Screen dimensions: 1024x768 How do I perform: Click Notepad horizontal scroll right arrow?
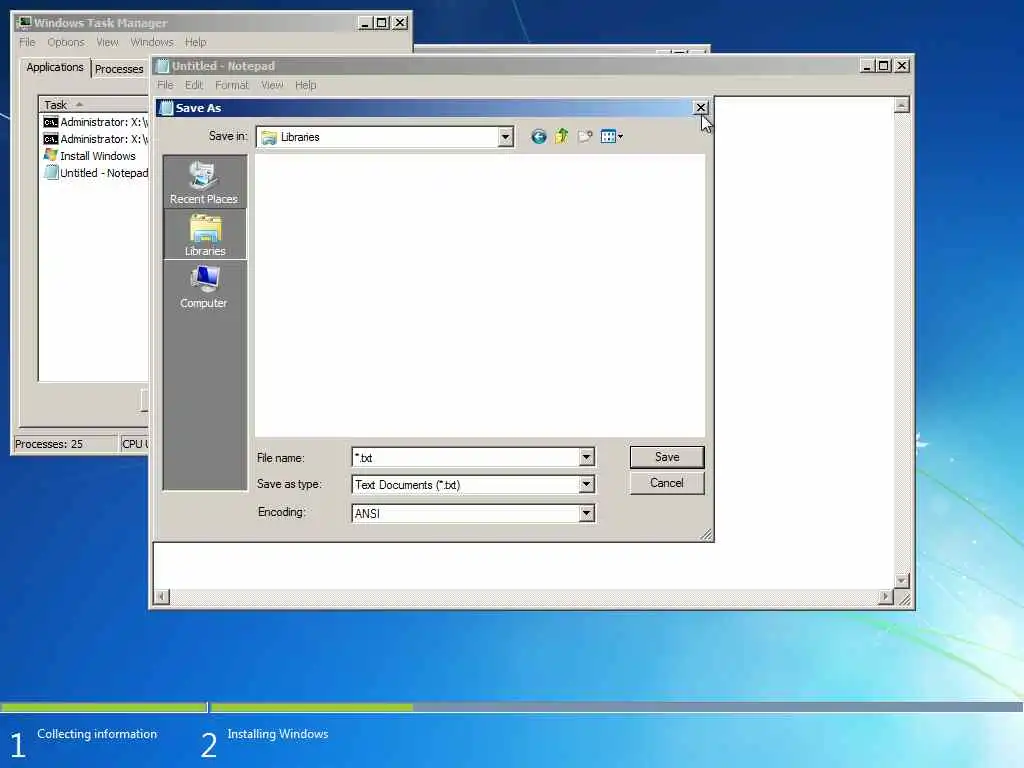click(x=885, y=596)
